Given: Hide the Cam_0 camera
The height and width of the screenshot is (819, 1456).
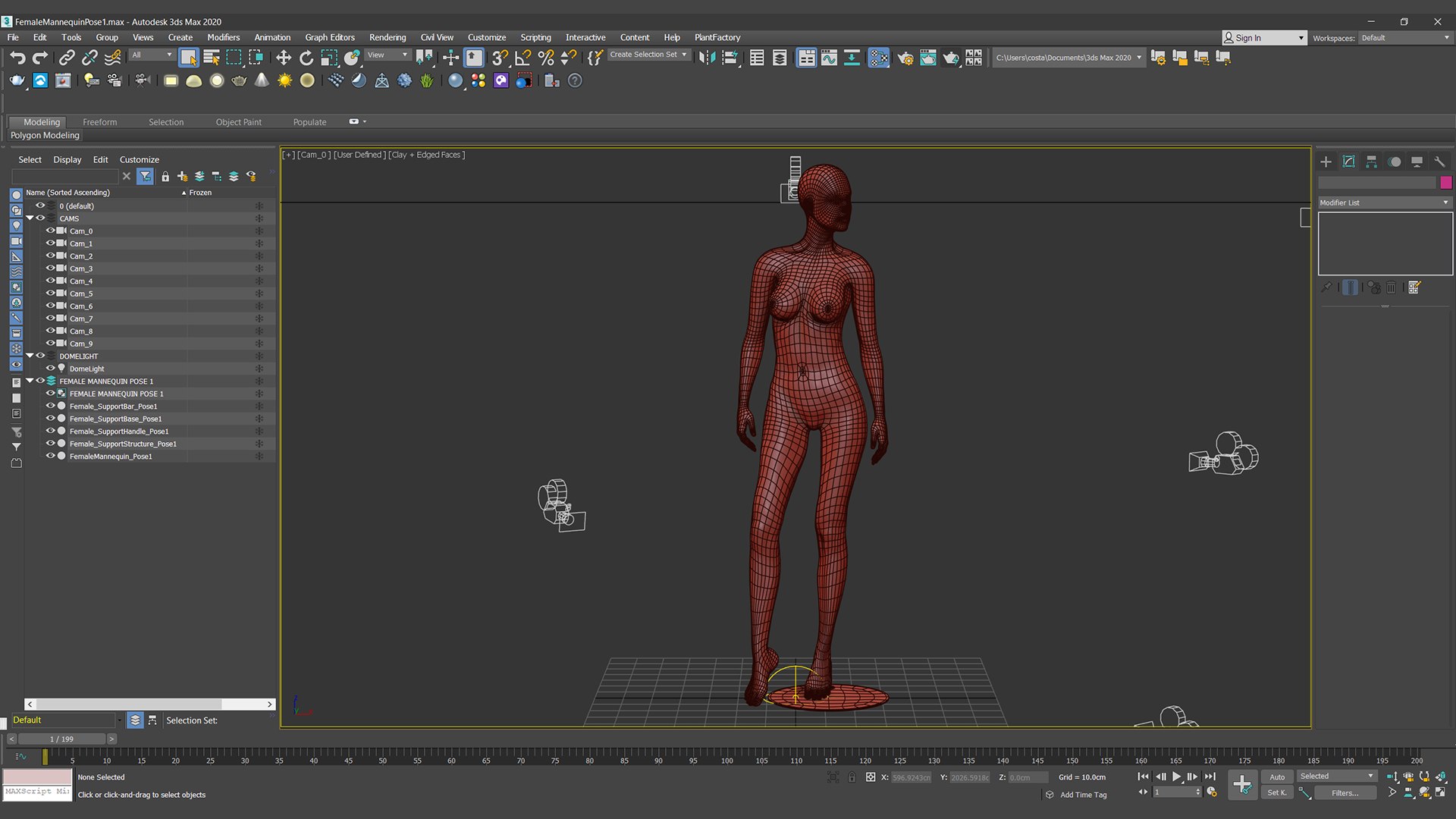Looking at the screenshot, I should 51,231.
